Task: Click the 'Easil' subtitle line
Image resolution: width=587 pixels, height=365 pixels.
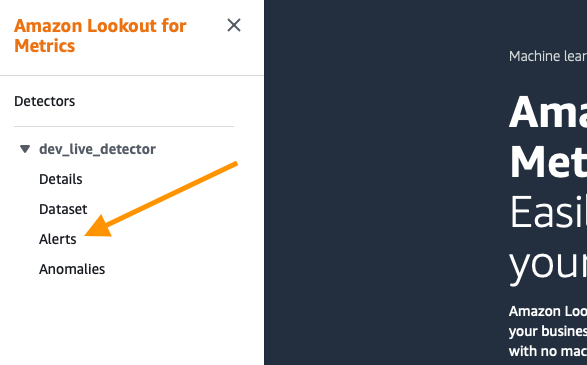Action: 548,212
